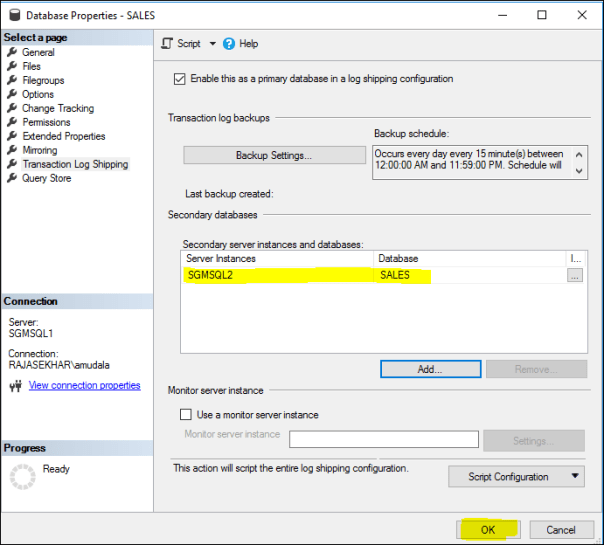
Task: Click the Monitor server instance text field
Action: (x=383, y=439)
